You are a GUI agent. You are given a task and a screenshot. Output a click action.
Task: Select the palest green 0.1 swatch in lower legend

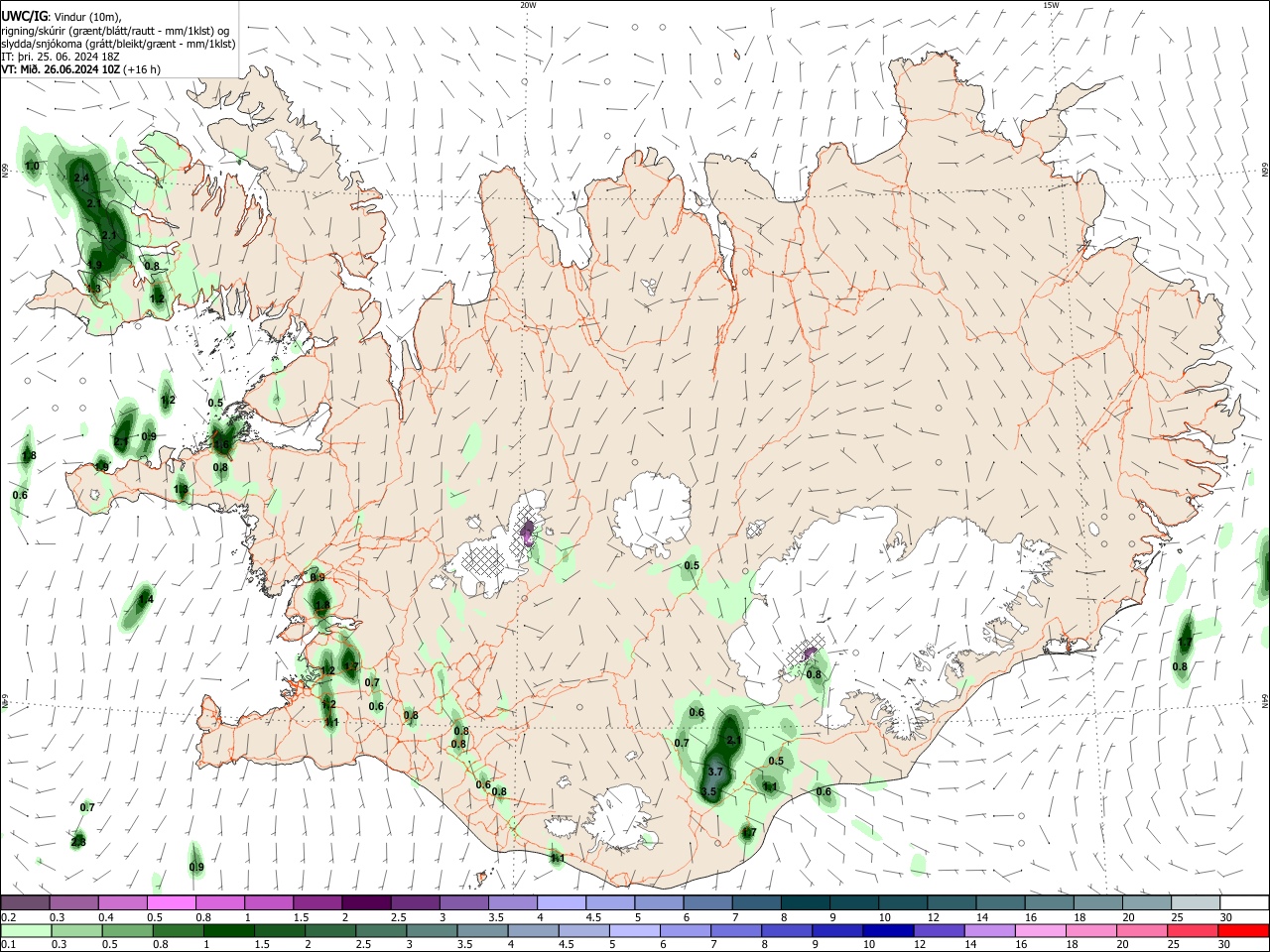coord(25,930)
